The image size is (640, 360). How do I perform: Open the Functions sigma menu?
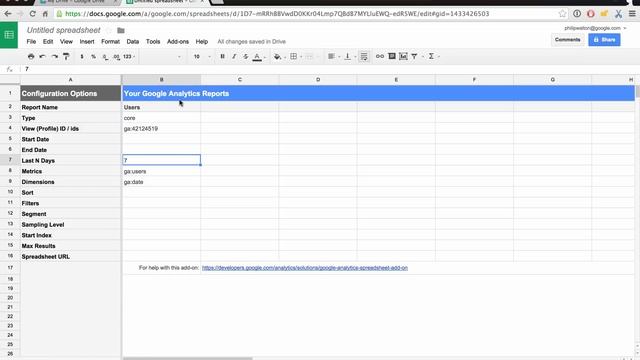[x=433, y=56]
